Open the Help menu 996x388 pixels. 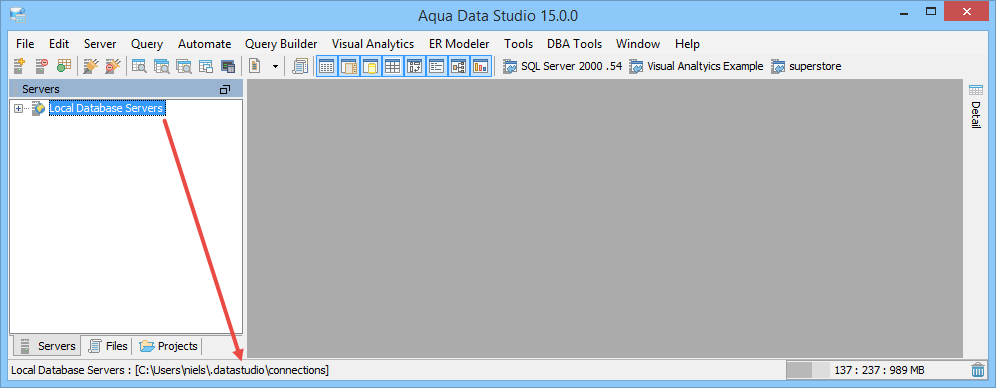pos(687,44)
